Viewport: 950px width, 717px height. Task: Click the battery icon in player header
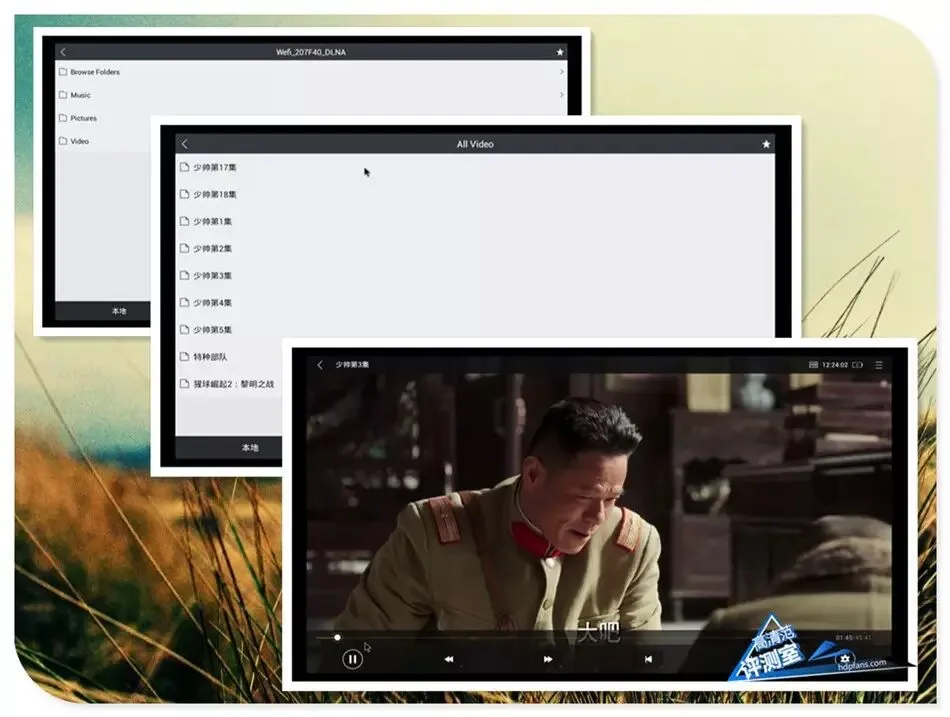coord(857,365)
